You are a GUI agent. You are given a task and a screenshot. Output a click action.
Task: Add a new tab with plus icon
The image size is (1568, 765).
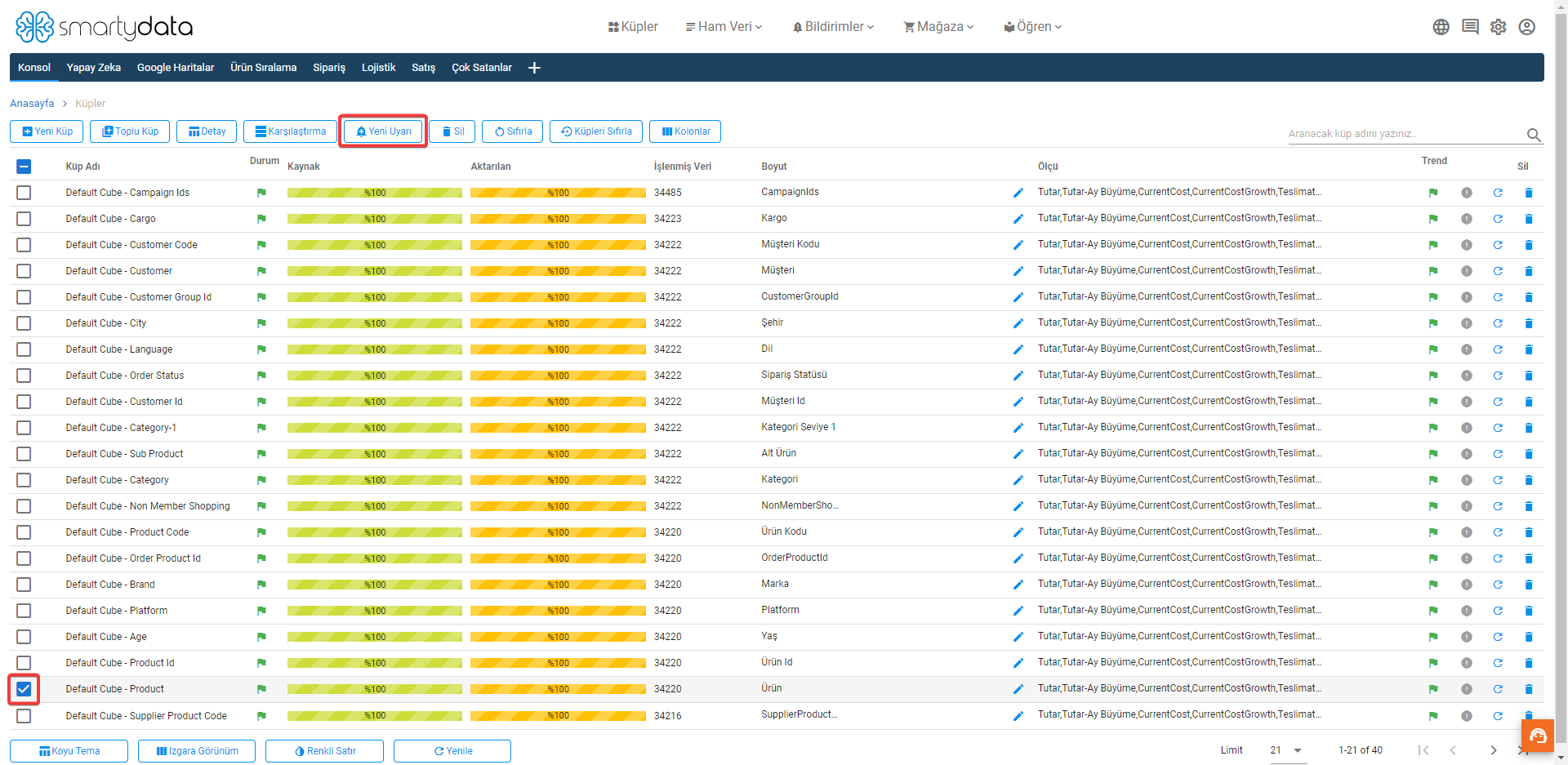(x=534, y=68)
